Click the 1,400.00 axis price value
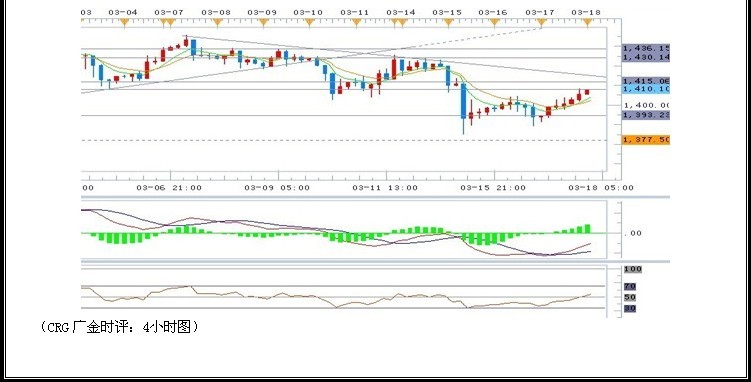This screenshot has height=382, width=751. click(647, 105)
